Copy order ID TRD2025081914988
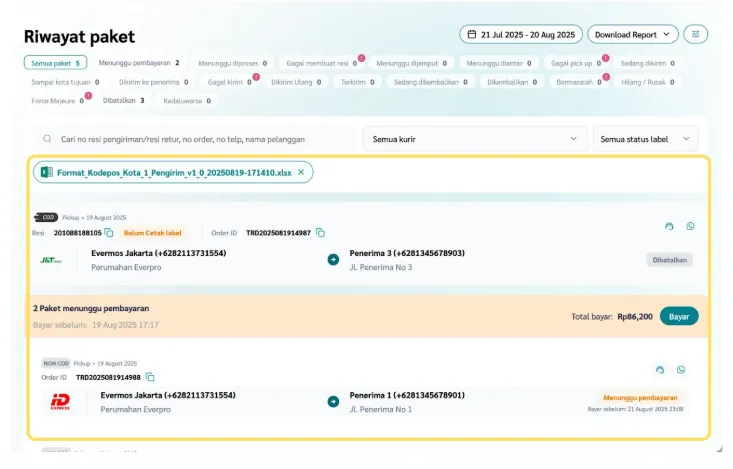 point(150,377)
